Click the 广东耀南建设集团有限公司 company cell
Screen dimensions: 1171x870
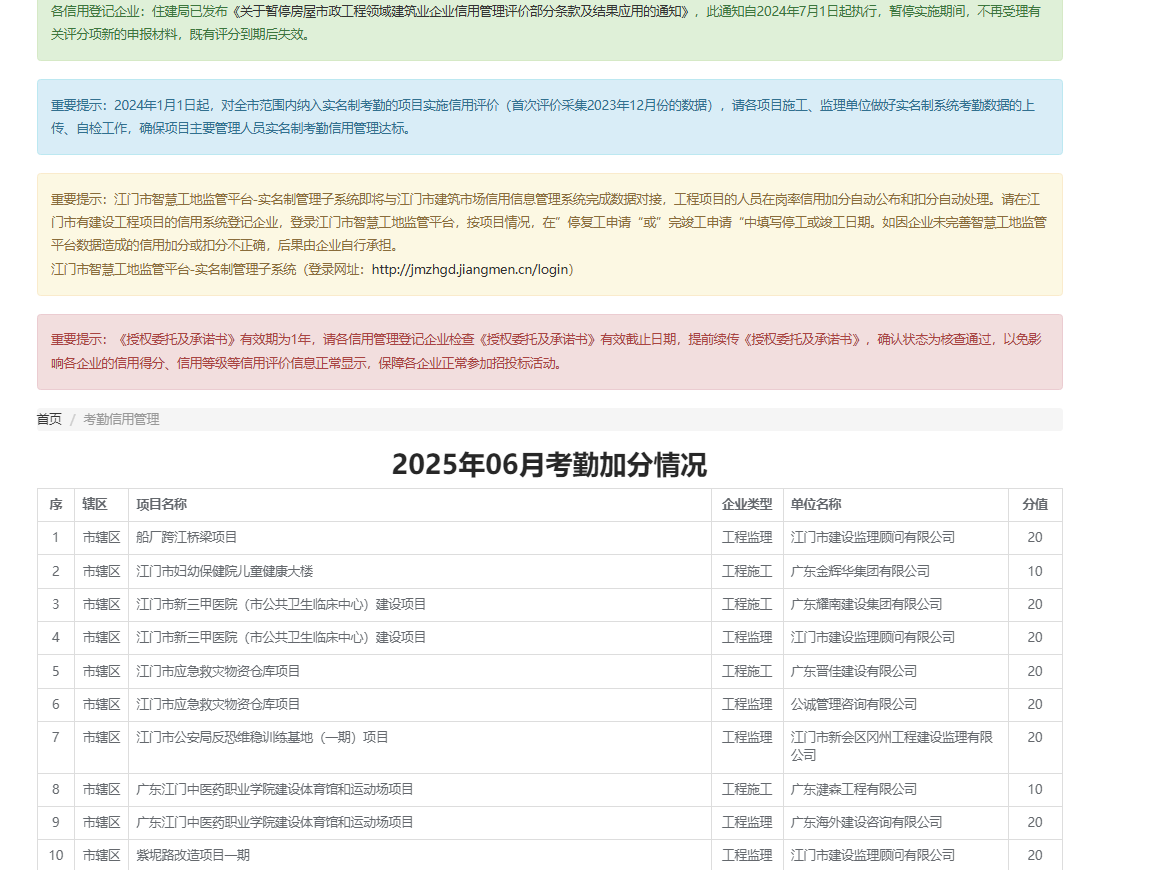coord(866,604)
